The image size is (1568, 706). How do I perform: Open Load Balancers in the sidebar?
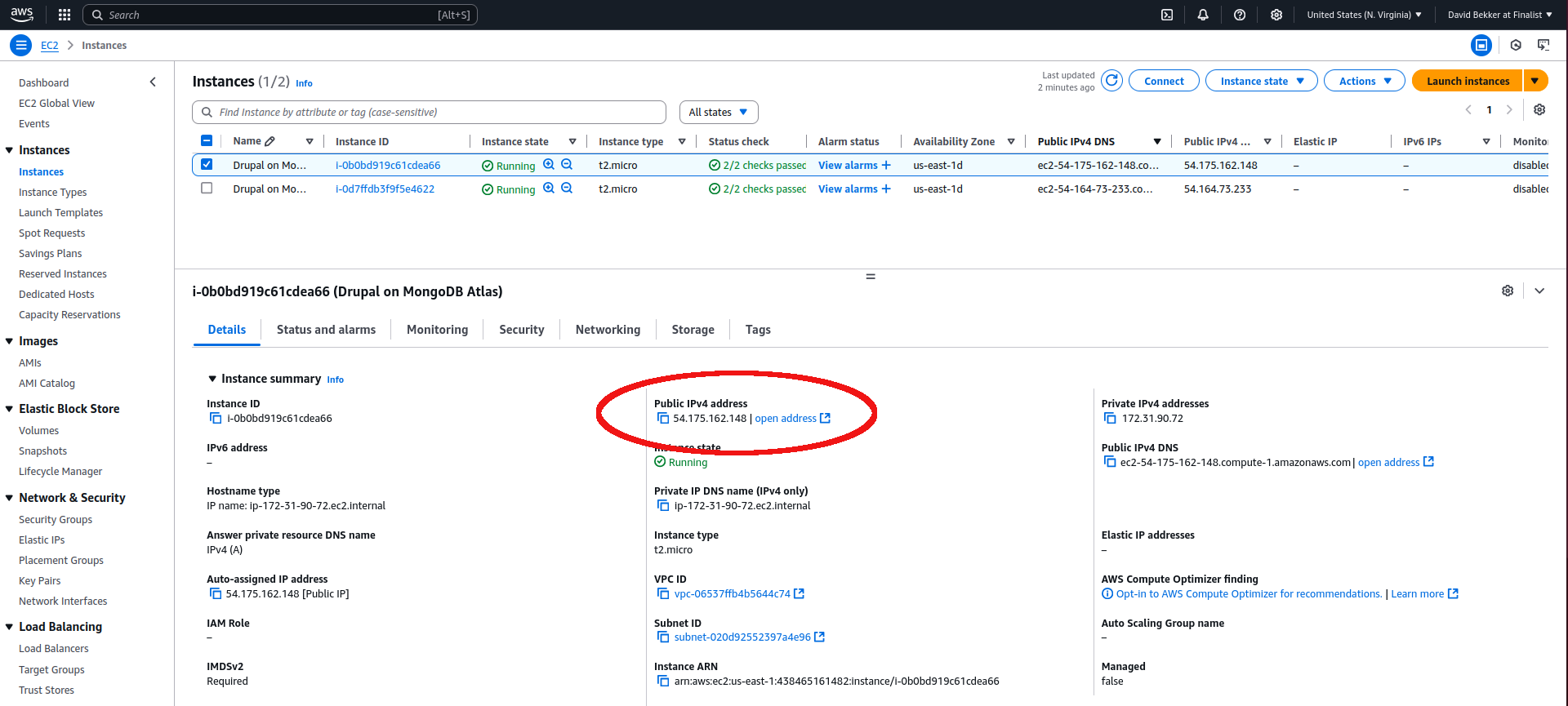54,648
